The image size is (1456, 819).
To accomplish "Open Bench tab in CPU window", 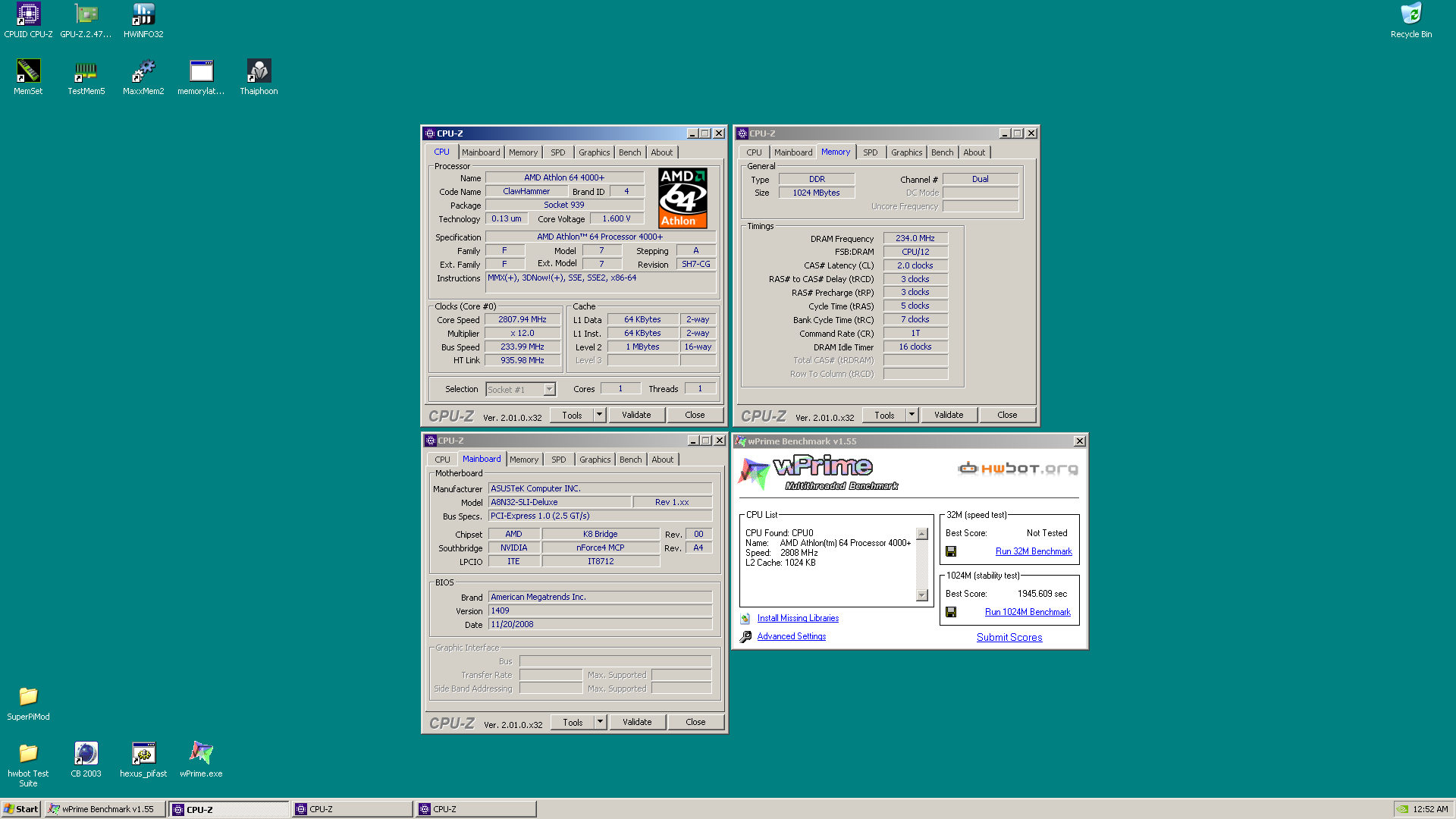I will click(629, 152).
